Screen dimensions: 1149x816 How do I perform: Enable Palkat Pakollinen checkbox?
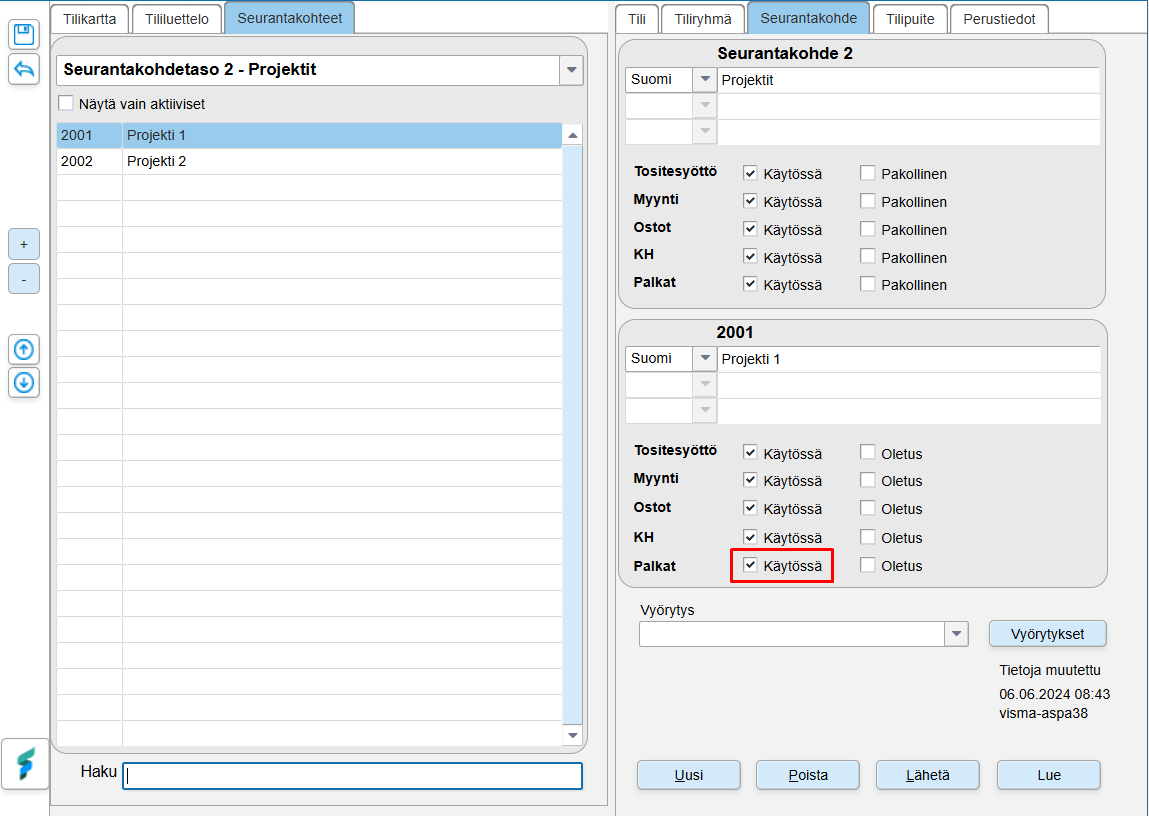coord(868,284)
